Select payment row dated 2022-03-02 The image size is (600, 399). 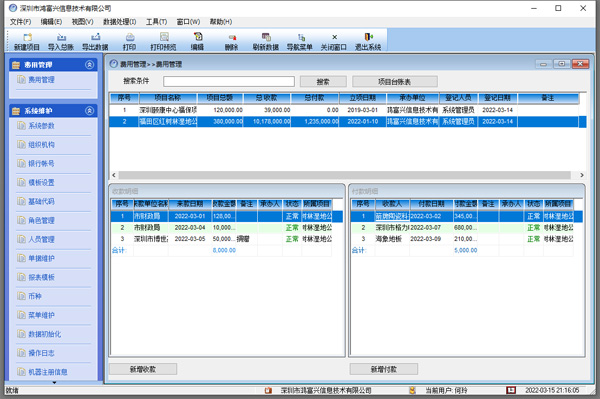click(x=467, y=216)
